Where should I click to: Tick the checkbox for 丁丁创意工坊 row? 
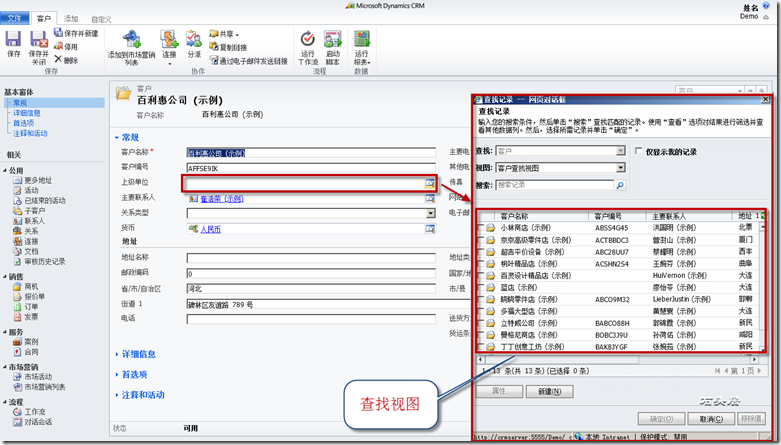[481, 346]
